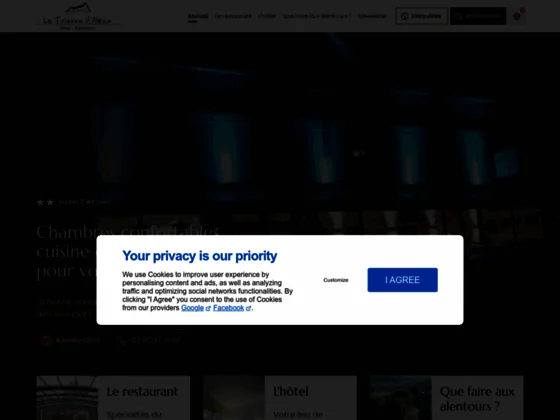
Task: Click the calendar Réservation icon below the headline
Action: click(x=47, y=340)
